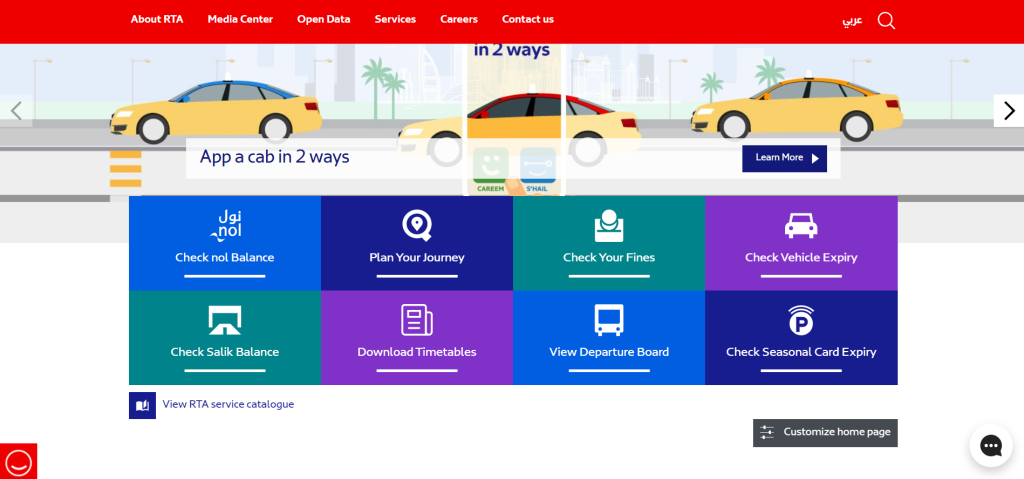
Task: Click View Departure Board text
Action: [609, 352]
